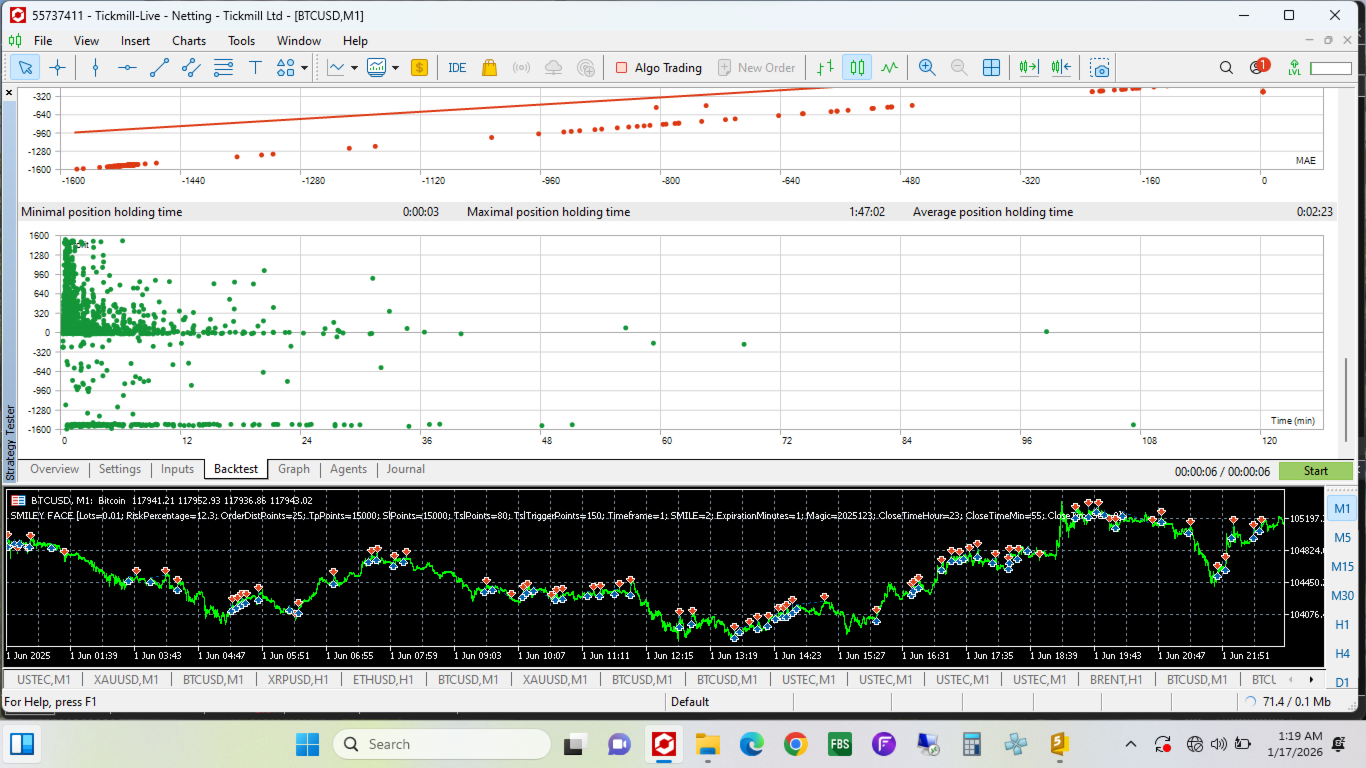This screenshot has height=768, width=1366.
Task: Select the M15 timeframe button
Action: 1342,567
